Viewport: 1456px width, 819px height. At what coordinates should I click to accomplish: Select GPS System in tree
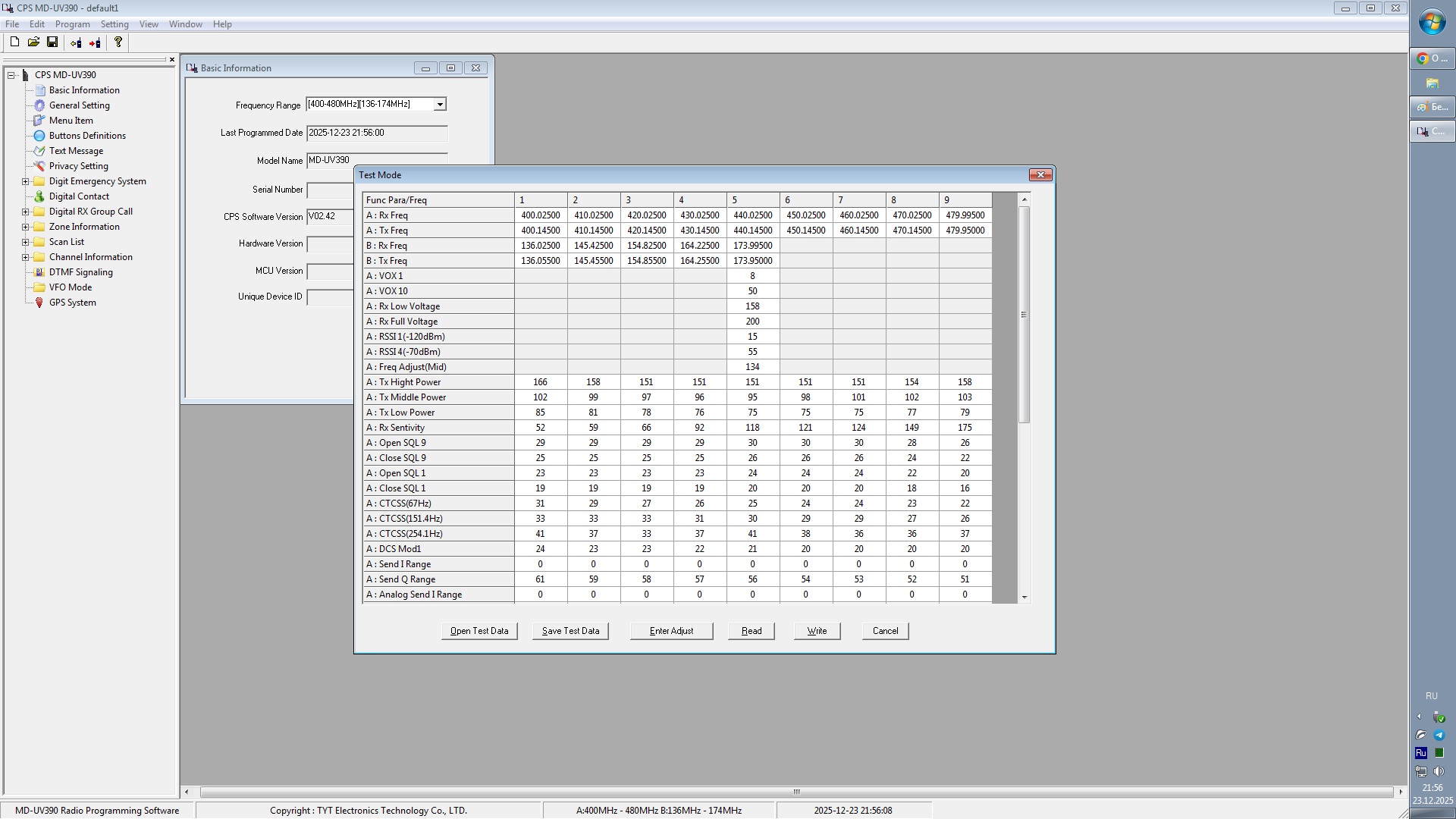click(x=72, y=303)
